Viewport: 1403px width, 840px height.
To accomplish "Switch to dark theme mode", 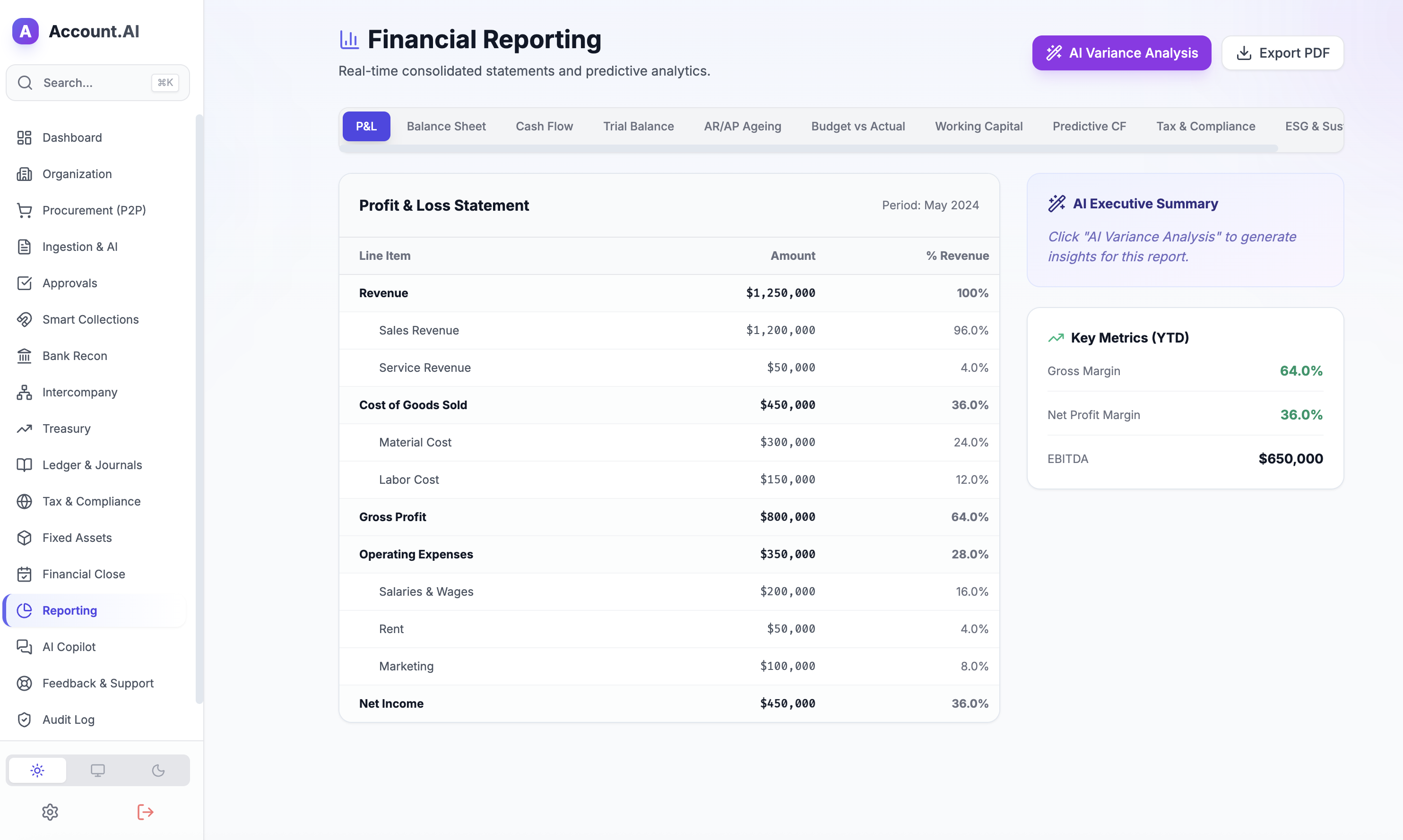I will 158,771.
